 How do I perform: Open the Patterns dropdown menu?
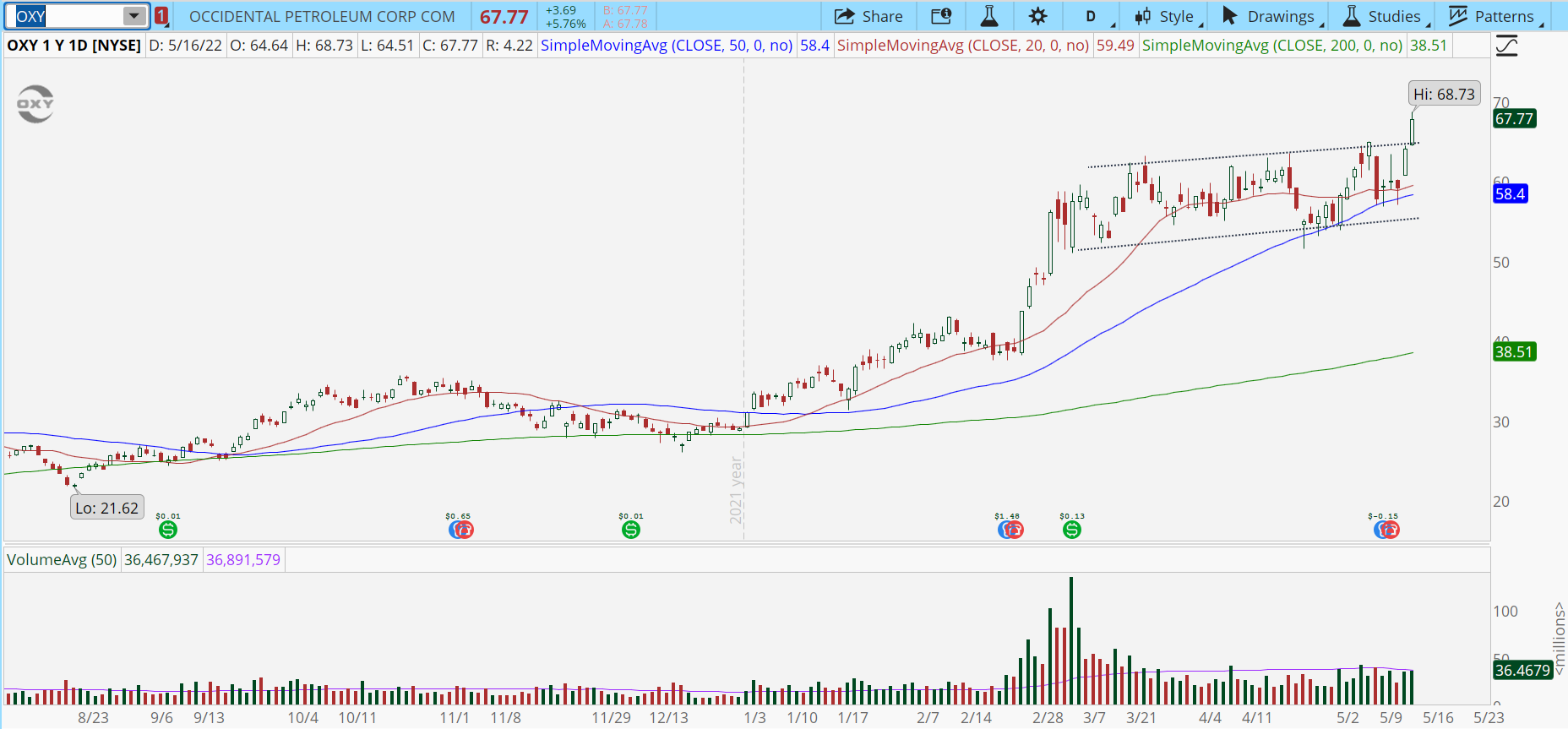(1495, 16)
